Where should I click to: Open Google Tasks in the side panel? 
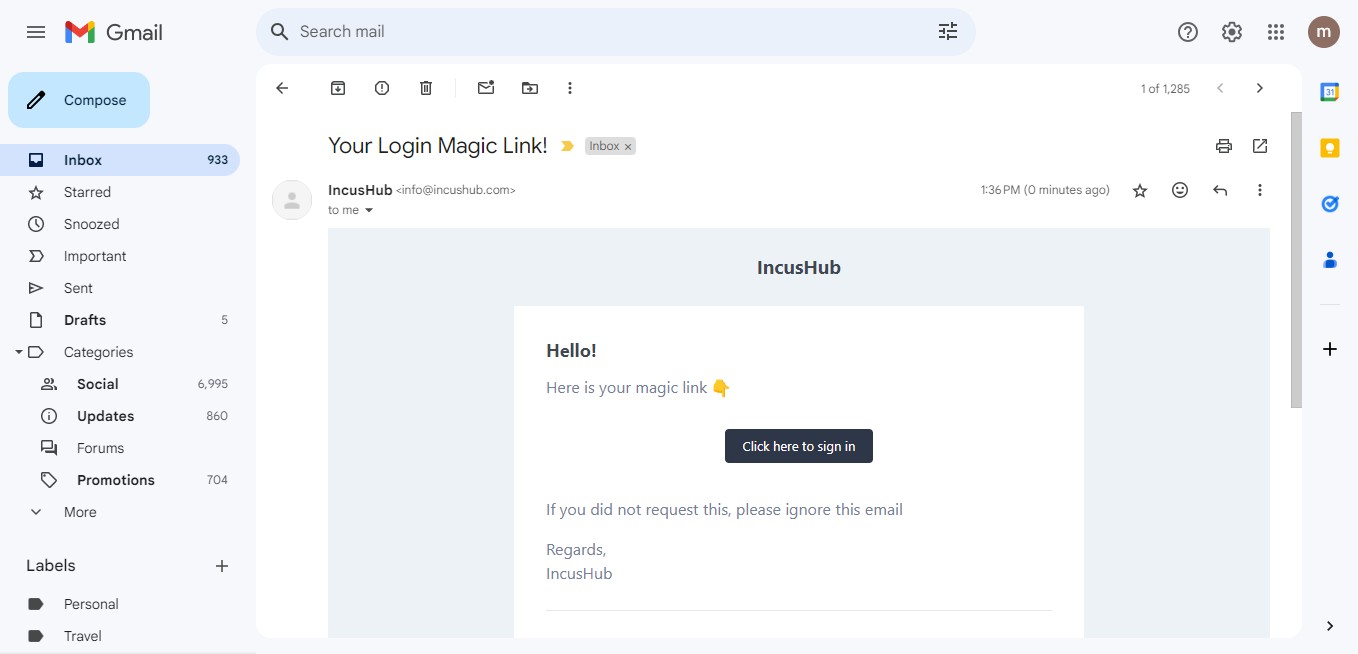click(x=1329, y=203)
